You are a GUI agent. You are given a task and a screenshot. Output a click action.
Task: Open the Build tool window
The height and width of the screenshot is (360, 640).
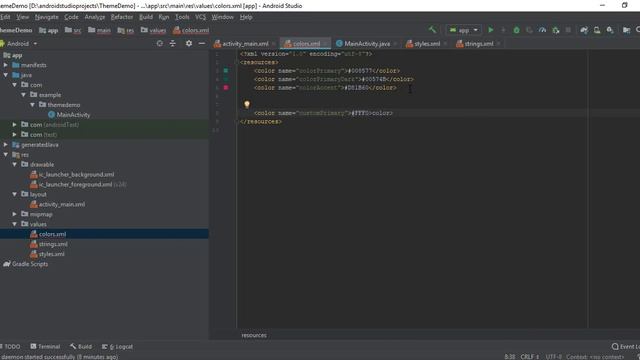pos(81,347)
